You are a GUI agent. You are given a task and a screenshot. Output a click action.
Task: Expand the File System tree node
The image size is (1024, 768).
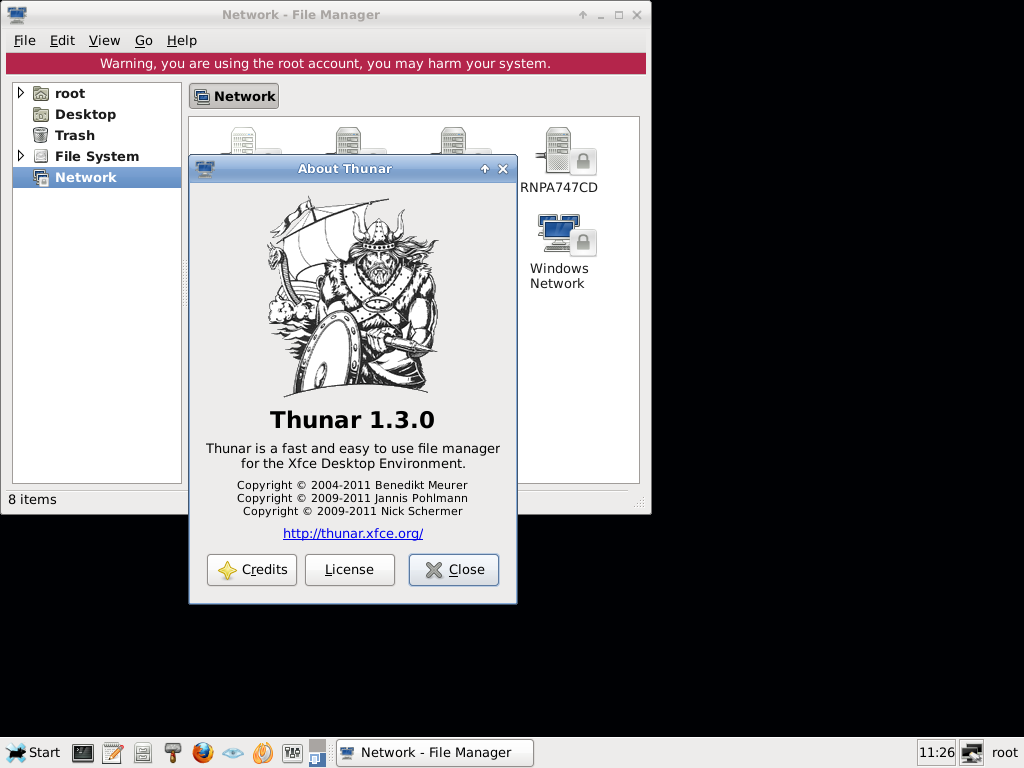pos(21,156)
